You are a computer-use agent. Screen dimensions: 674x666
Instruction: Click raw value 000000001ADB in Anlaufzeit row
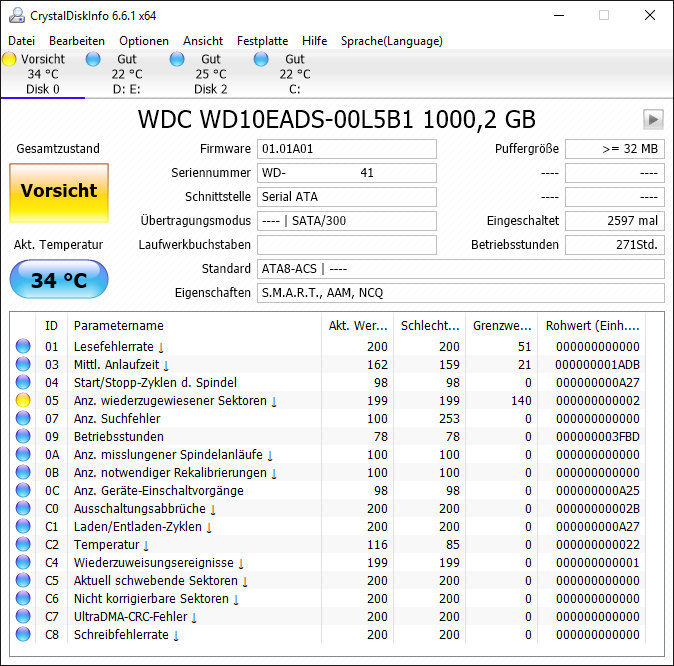(597, 365)
